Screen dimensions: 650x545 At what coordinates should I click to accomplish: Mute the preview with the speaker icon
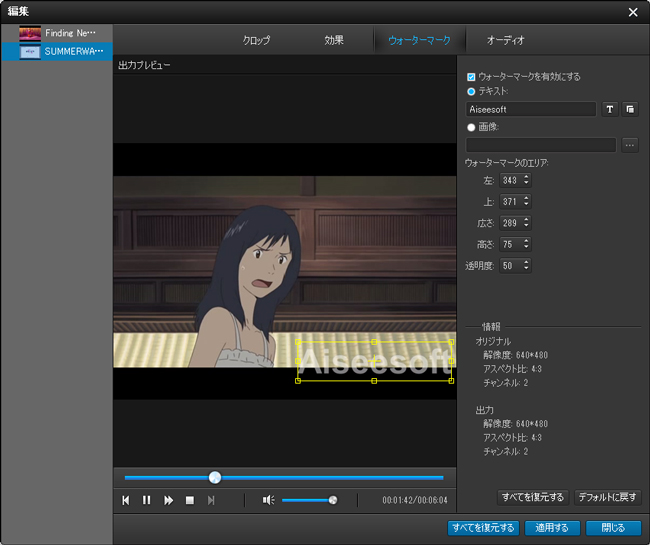point(268,500)
